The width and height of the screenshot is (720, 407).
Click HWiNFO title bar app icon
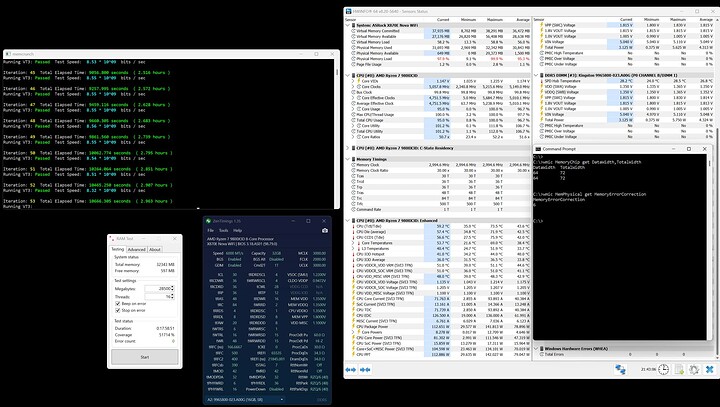point(349,11)
